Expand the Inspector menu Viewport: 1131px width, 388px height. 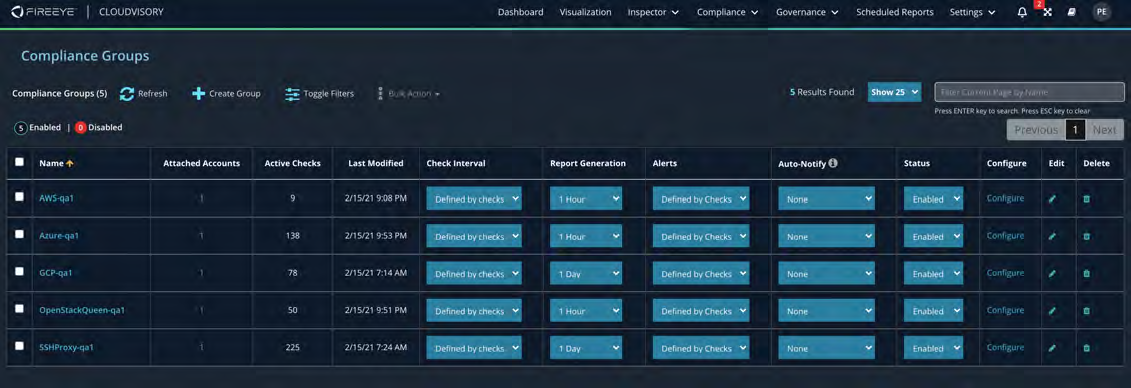tap(653, 12)
